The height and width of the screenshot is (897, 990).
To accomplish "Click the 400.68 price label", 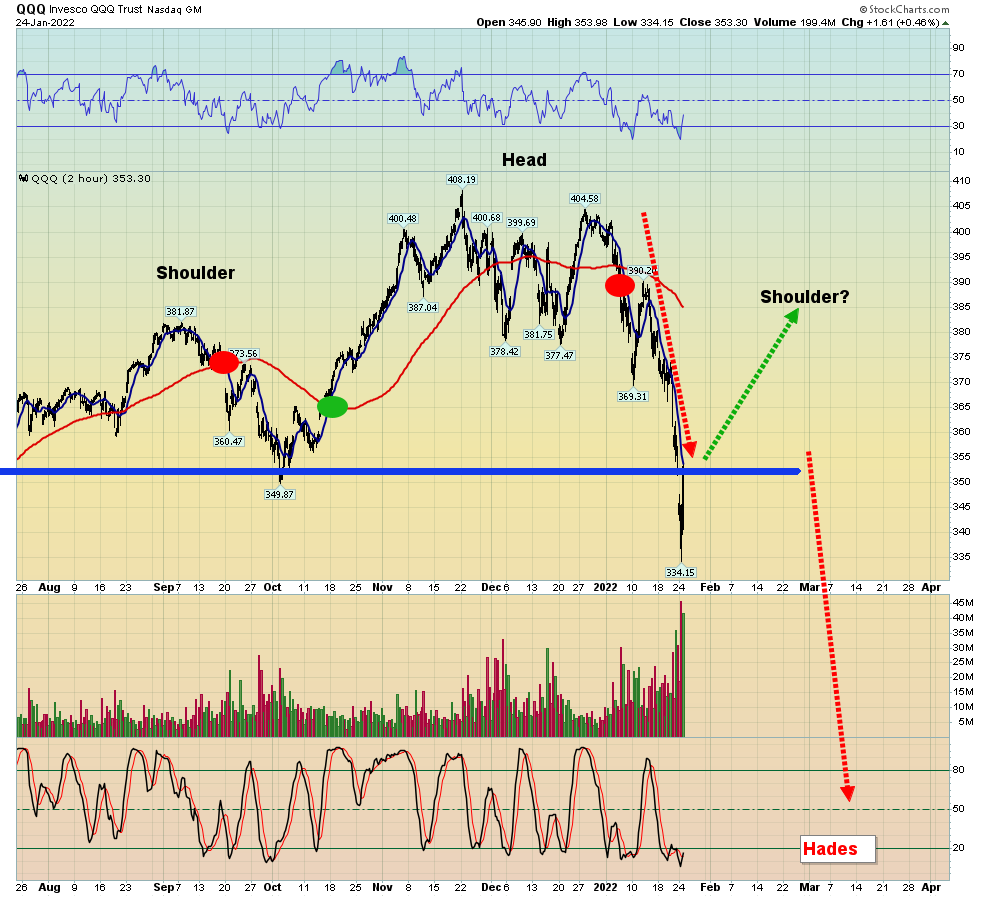I will click(487, 218).
